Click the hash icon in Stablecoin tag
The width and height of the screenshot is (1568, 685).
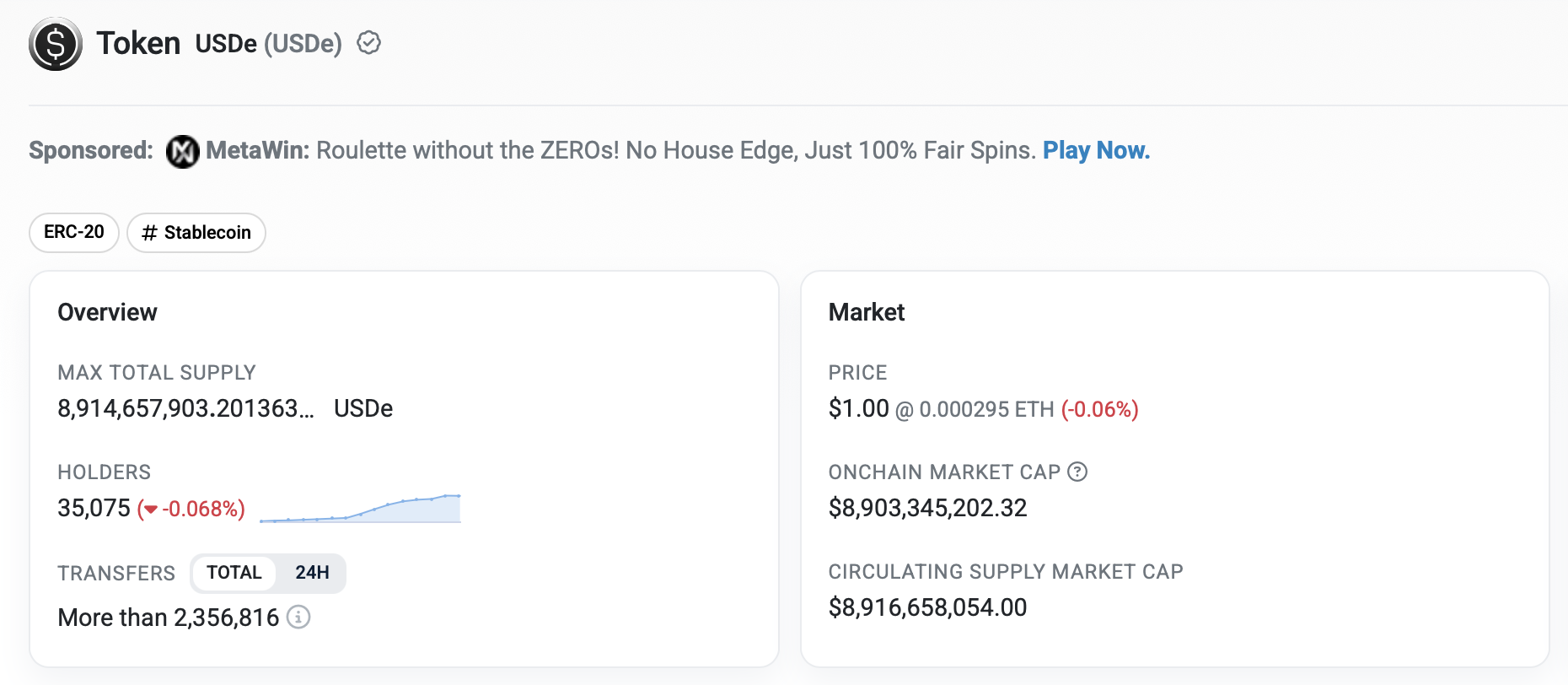coord(149,233)
